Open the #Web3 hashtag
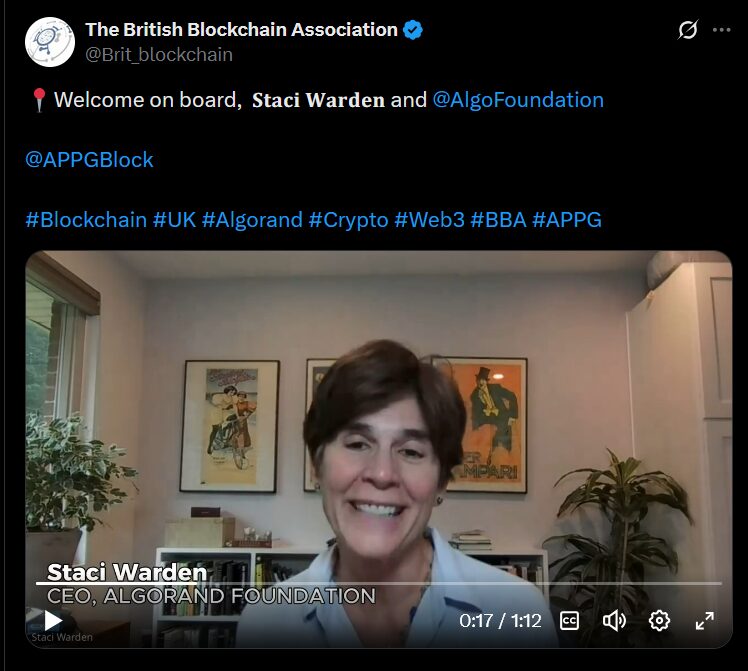Viewport: 748px width, 671px height. [429, 220]
